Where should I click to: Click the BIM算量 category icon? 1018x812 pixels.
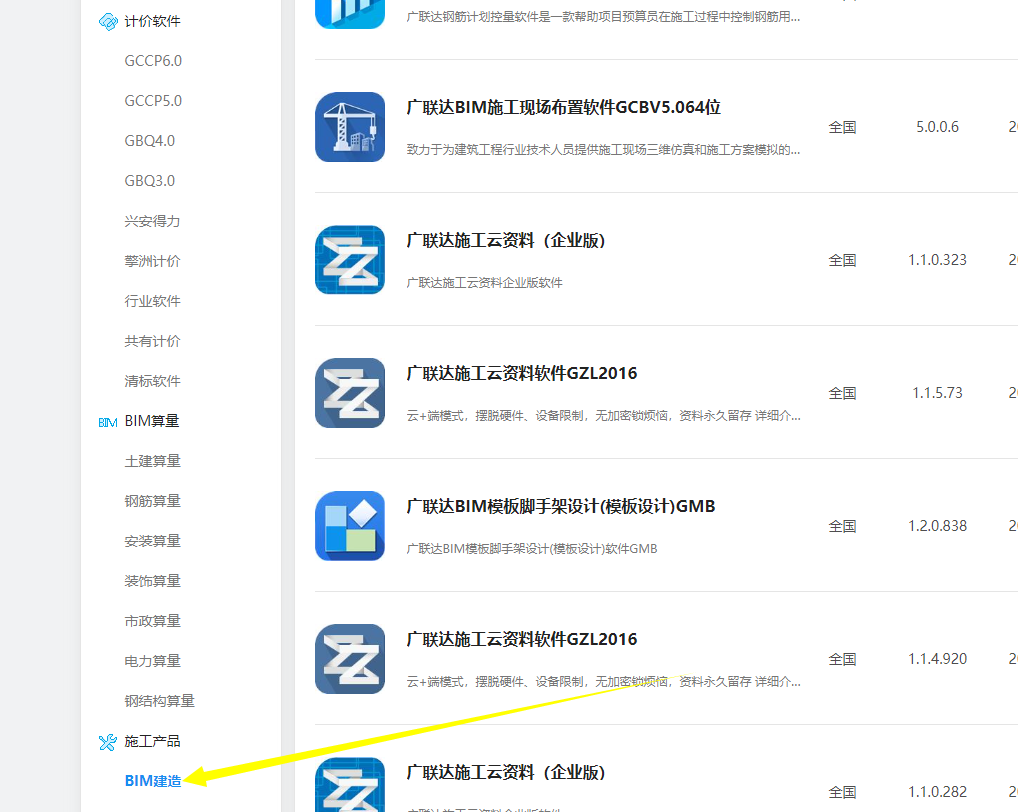tap(108, 422)
